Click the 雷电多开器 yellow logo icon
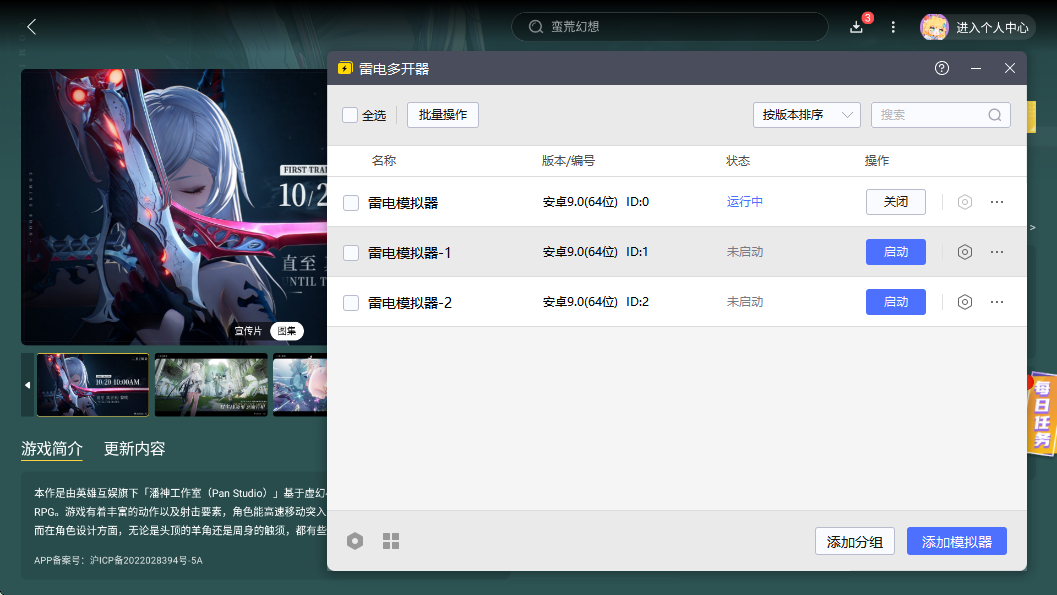Image resolution: width=1057 pixels, height=595 pixels. pos(345,68)
